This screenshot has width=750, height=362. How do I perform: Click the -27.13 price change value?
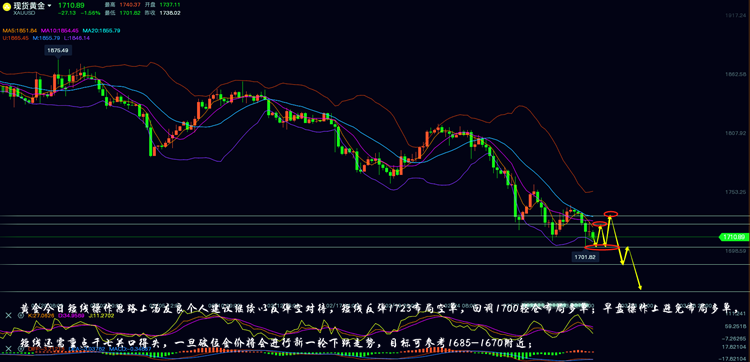66,13
